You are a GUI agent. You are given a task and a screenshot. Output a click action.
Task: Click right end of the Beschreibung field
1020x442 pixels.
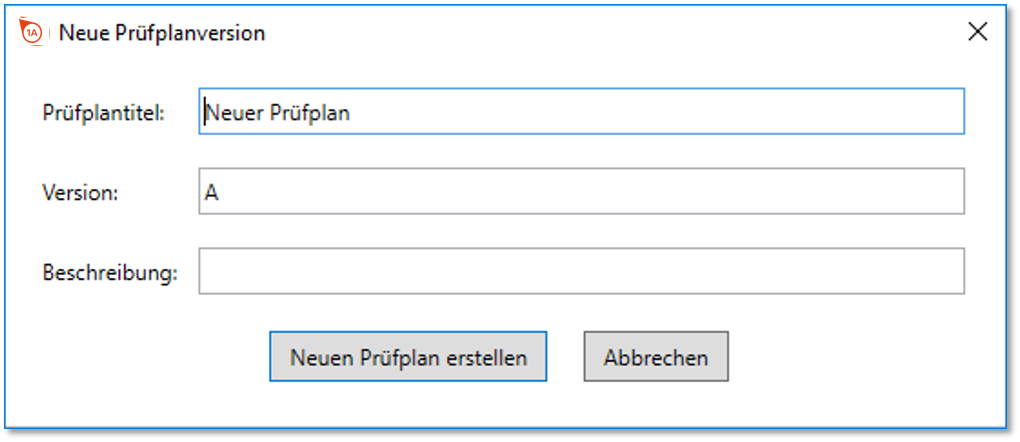tap(937, 271)
